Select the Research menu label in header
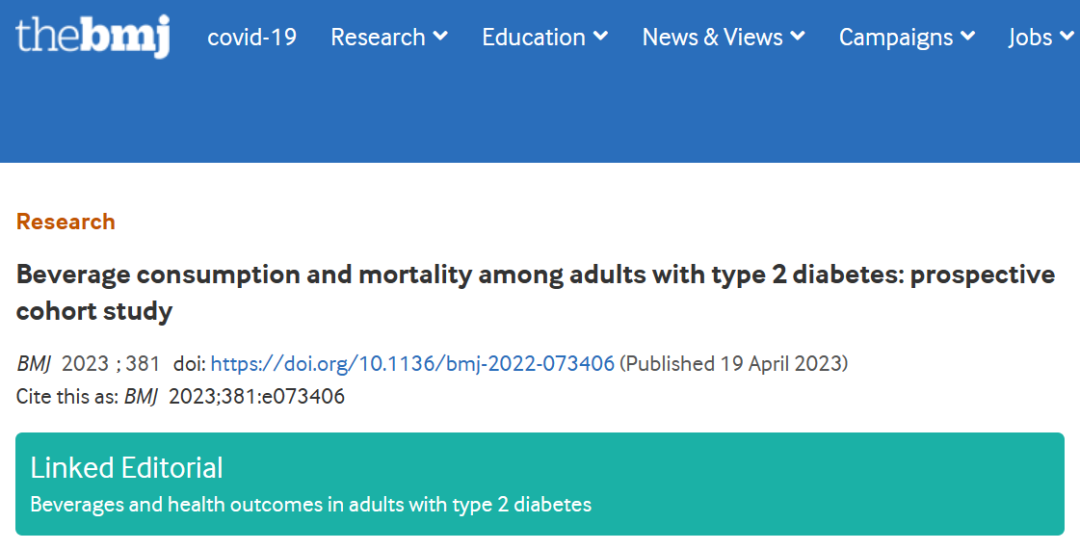 tap(378, 37)
